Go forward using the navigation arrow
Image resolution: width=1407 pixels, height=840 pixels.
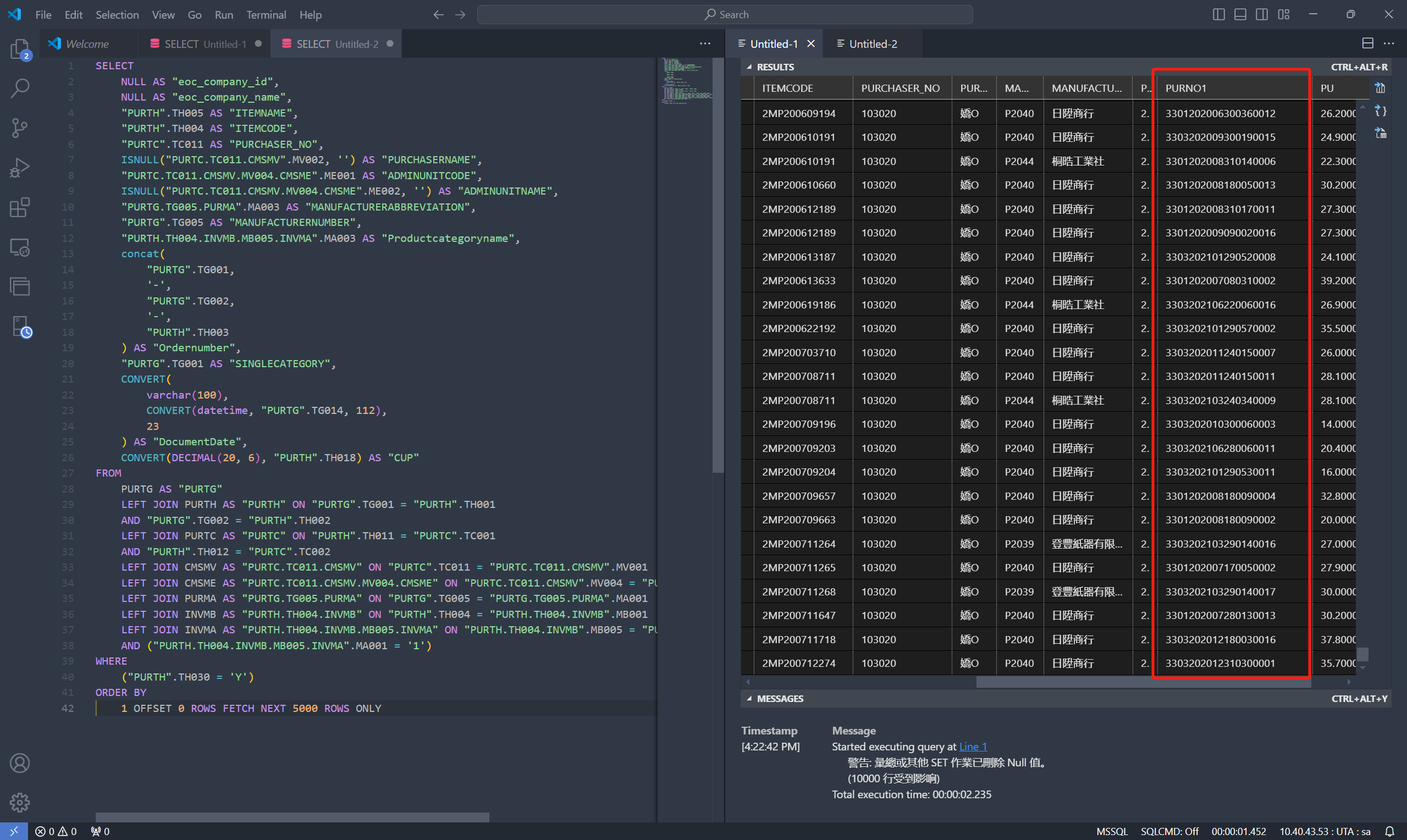(x=460, y=15)
